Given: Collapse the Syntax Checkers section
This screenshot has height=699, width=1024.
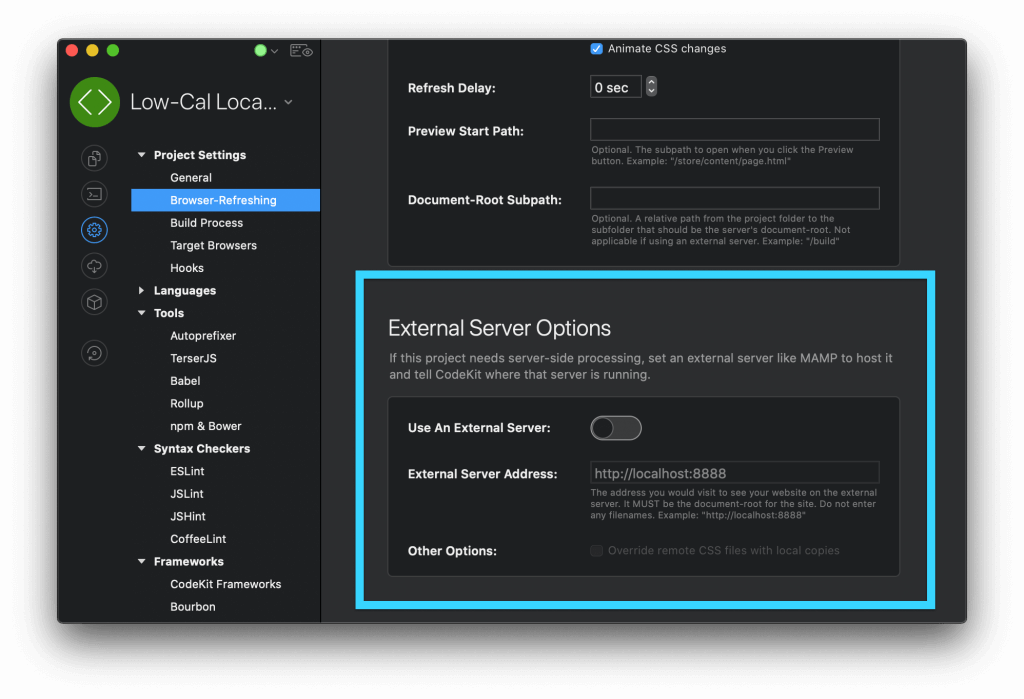Looking at the screenshot, I should (x=142, y=449).
